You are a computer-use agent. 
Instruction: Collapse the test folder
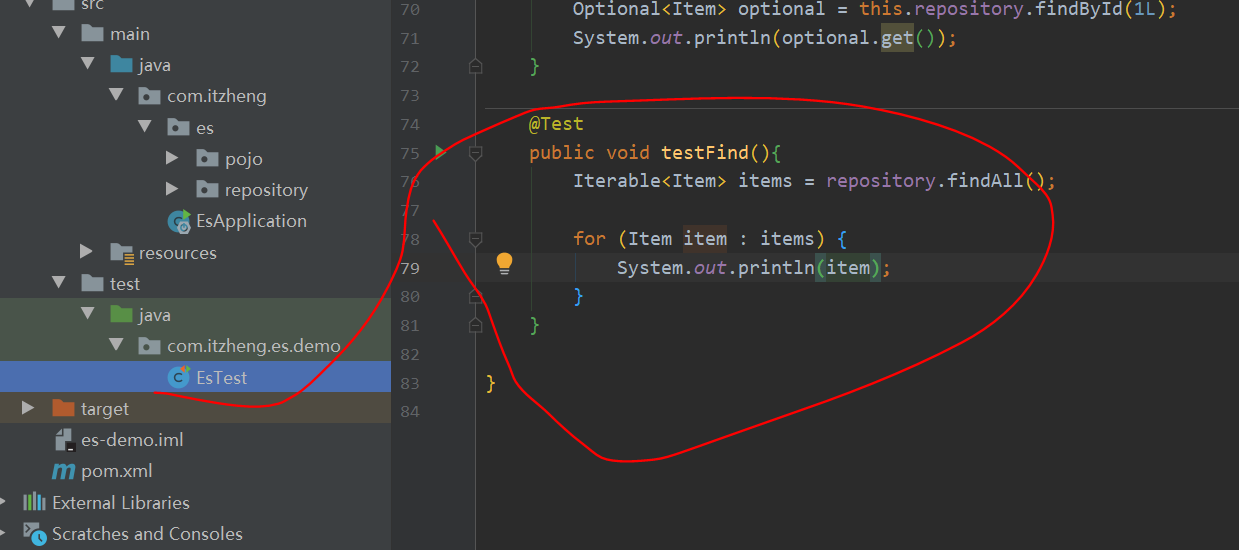(x=58, y=284)
